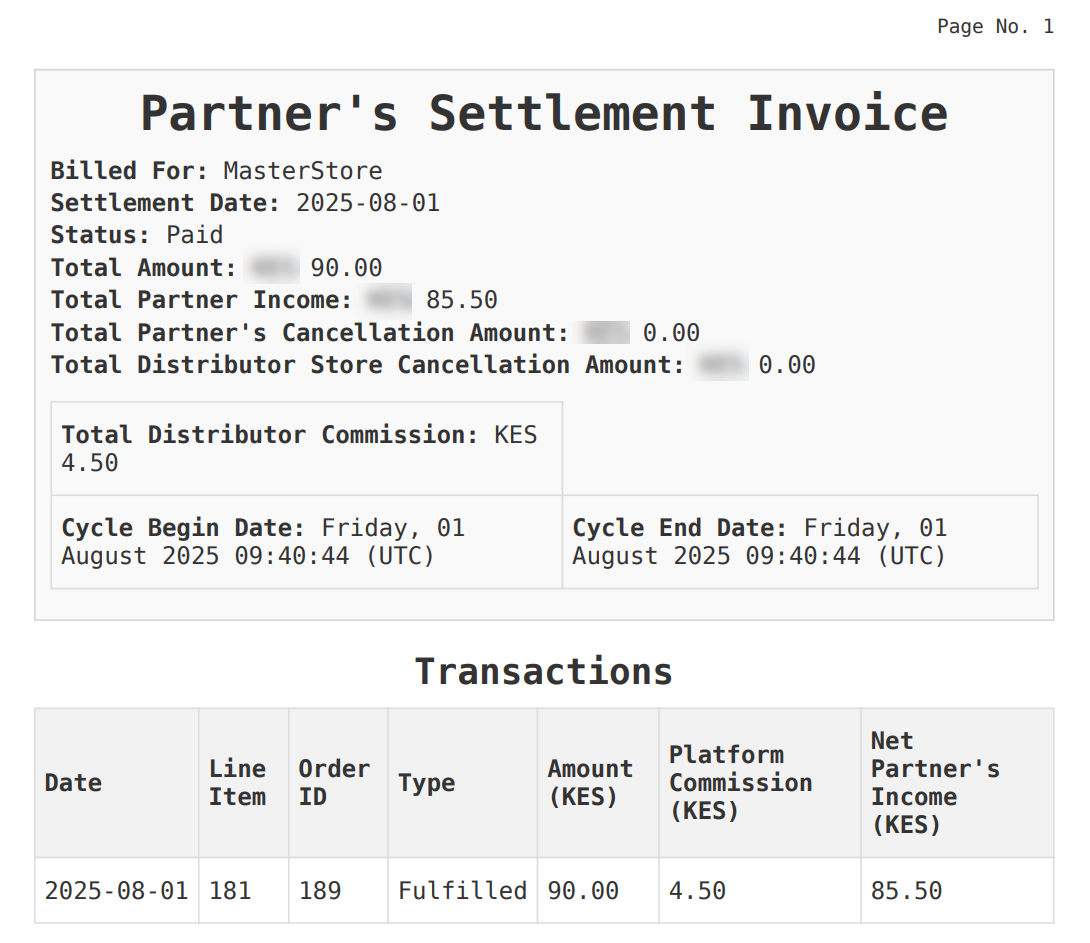This screenshot has height=943, width=1090.
Task: Click the Platform Commission column header
Action: click(740, 783)
